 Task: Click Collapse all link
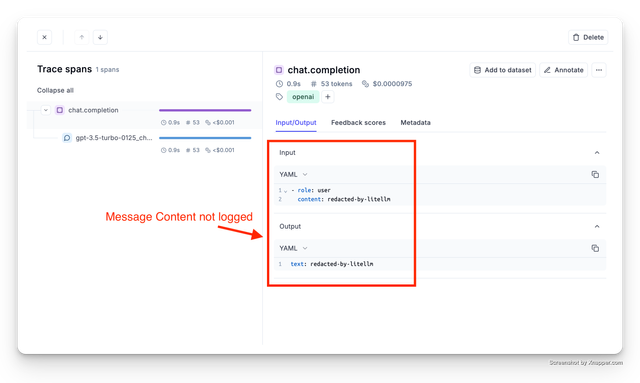[55, 90]
